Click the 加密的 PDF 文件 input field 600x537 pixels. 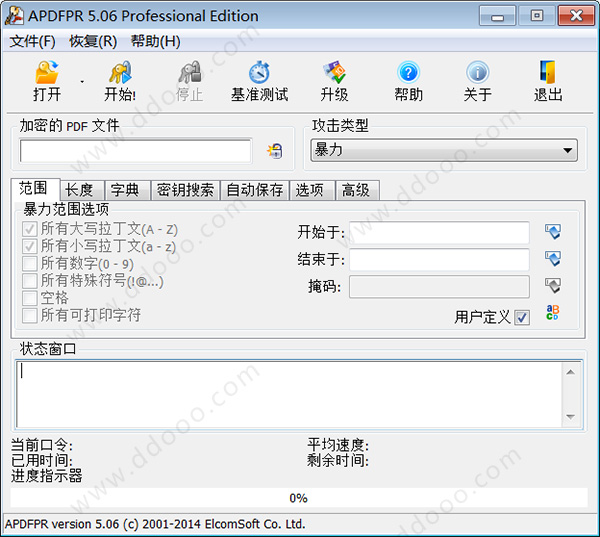coord(135,151)
